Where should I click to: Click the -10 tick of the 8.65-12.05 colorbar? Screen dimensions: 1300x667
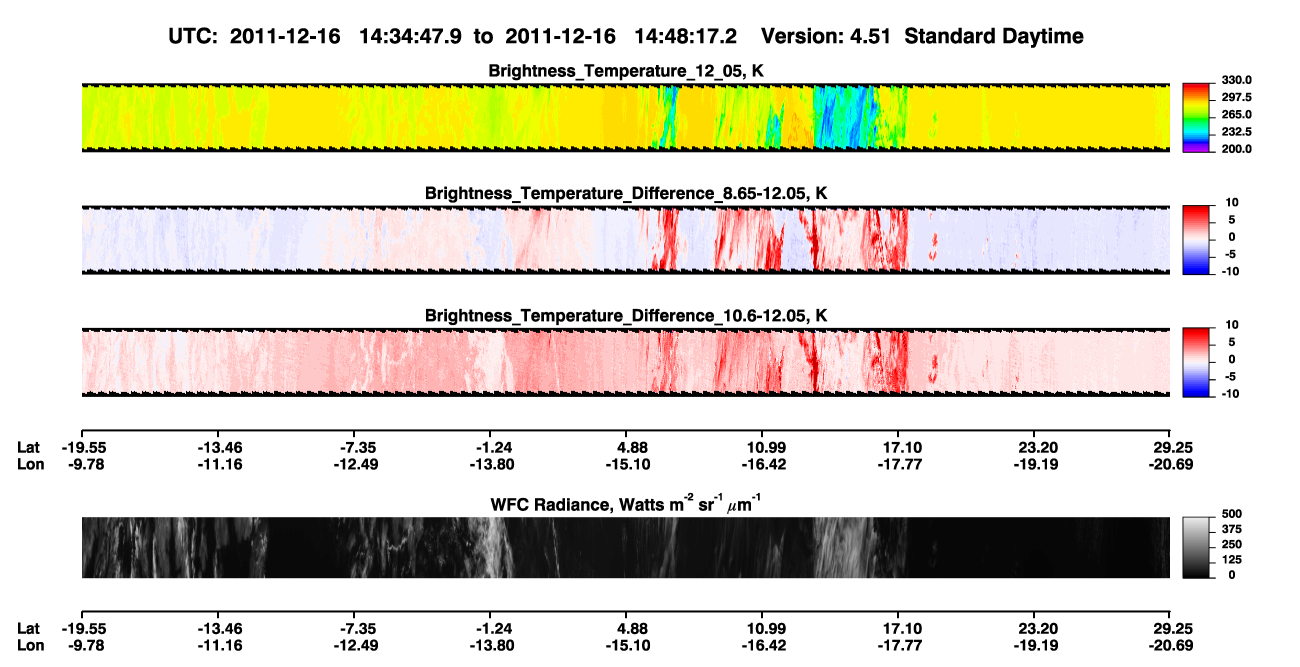[1230, 272]
